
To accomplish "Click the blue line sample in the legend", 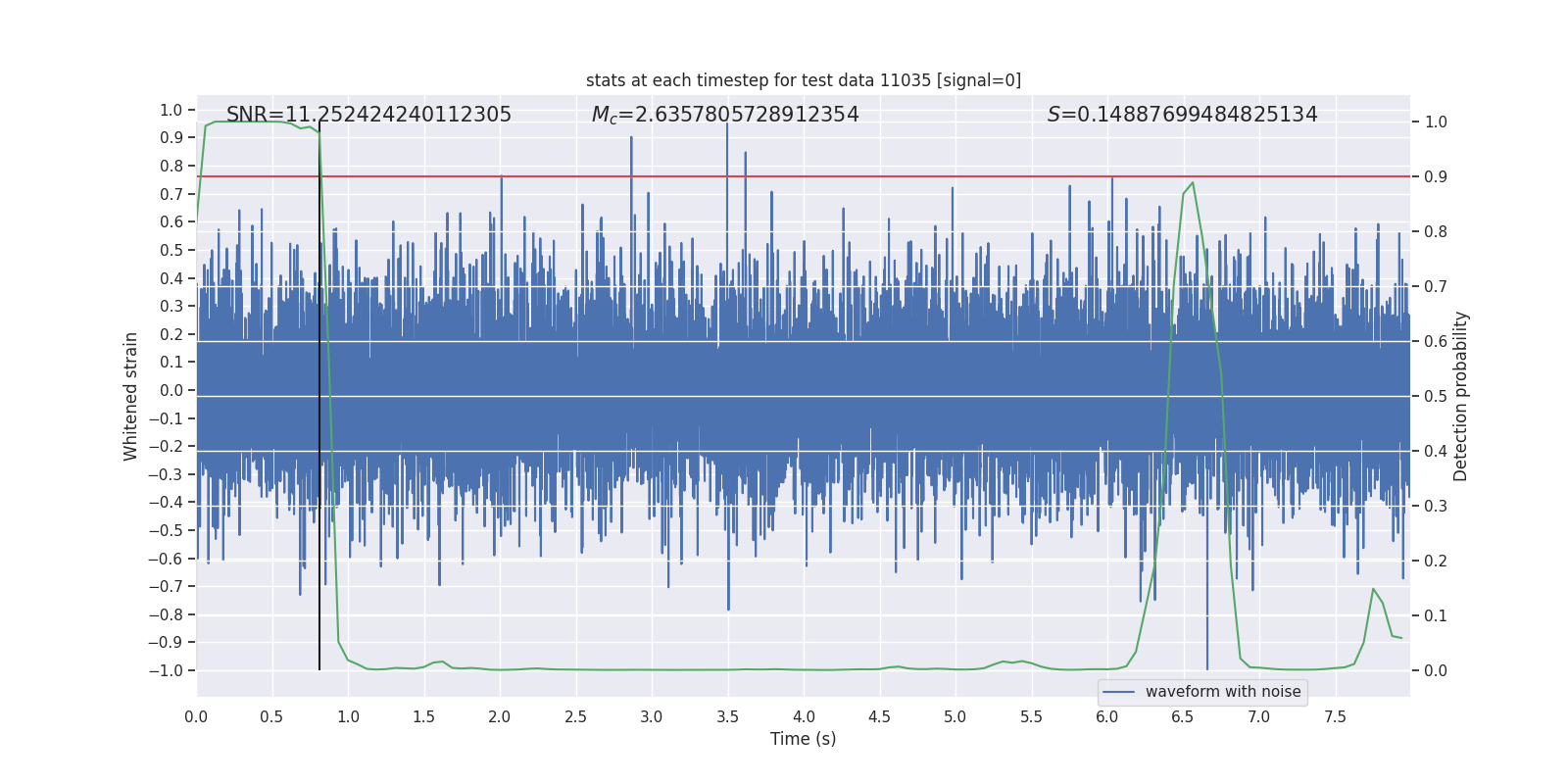I will click(x=1119, y=692).
